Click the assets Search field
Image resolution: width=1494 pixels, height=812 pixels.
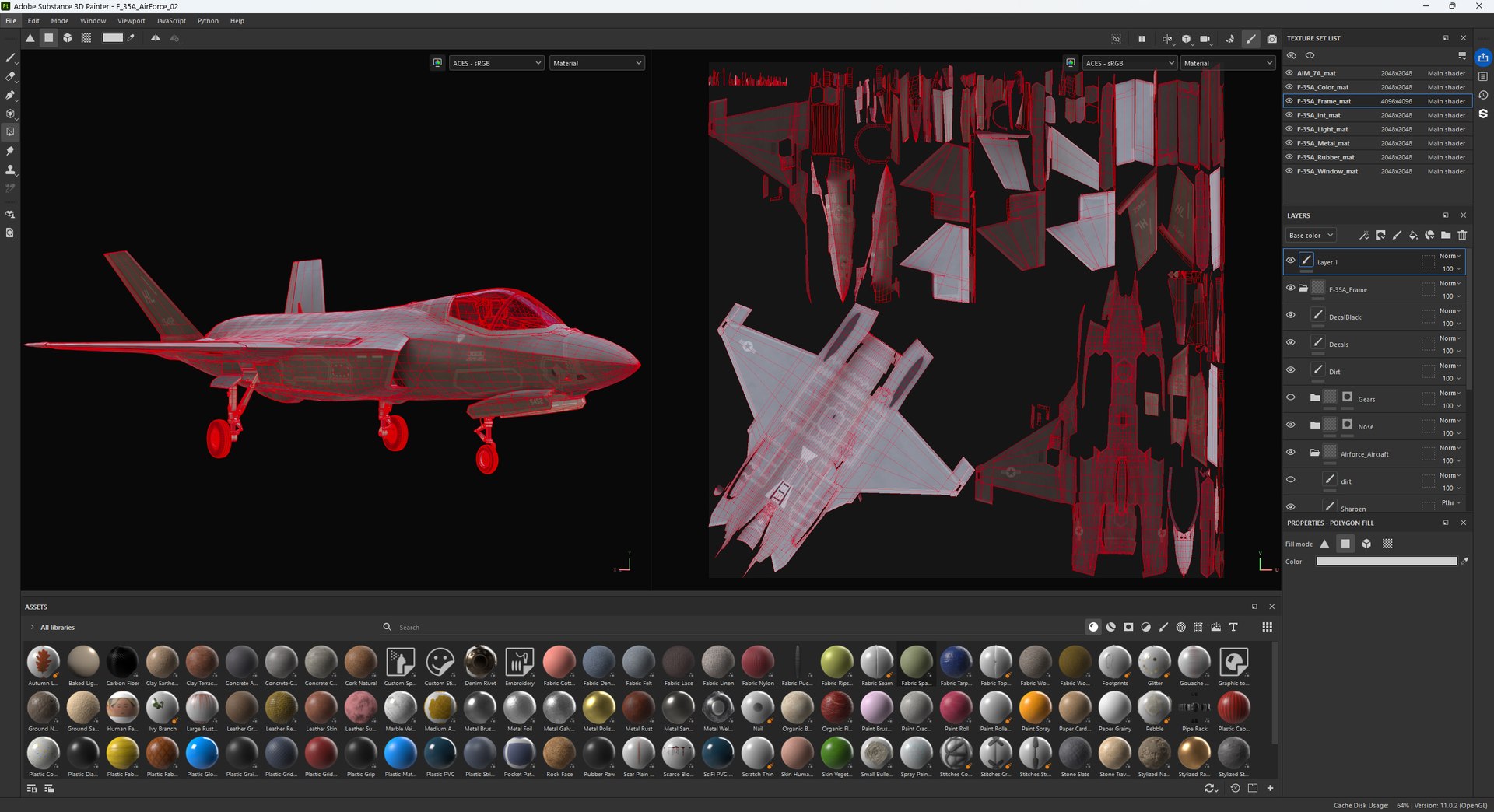(x=731, y=627)
